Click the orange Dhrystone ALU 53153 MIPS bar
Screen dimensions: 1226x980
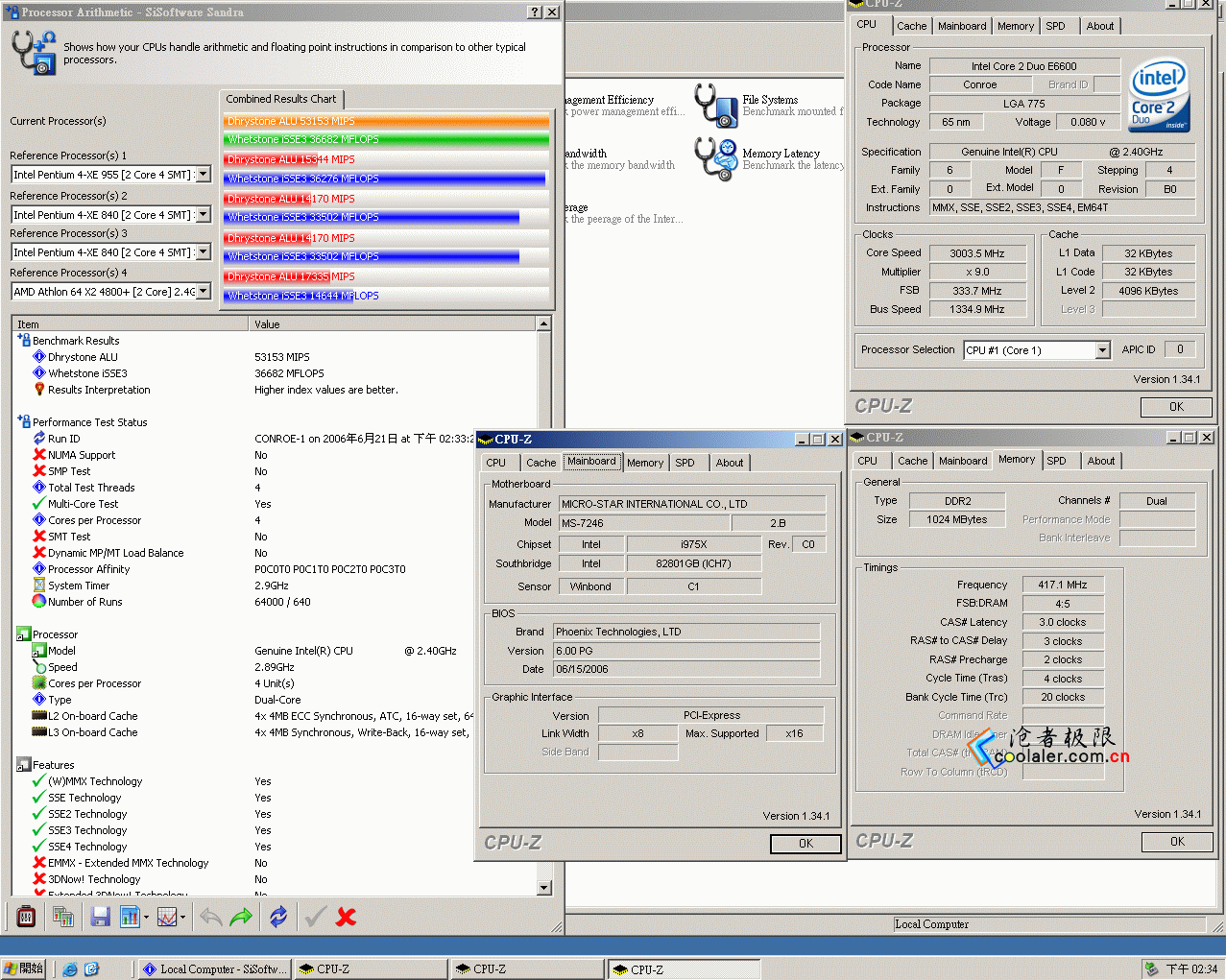(x=386, y=121)
